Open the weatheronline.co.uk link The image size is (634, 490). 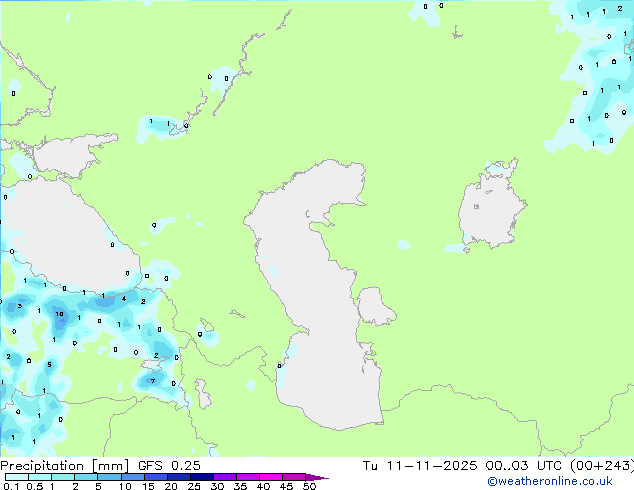[550, 481]
